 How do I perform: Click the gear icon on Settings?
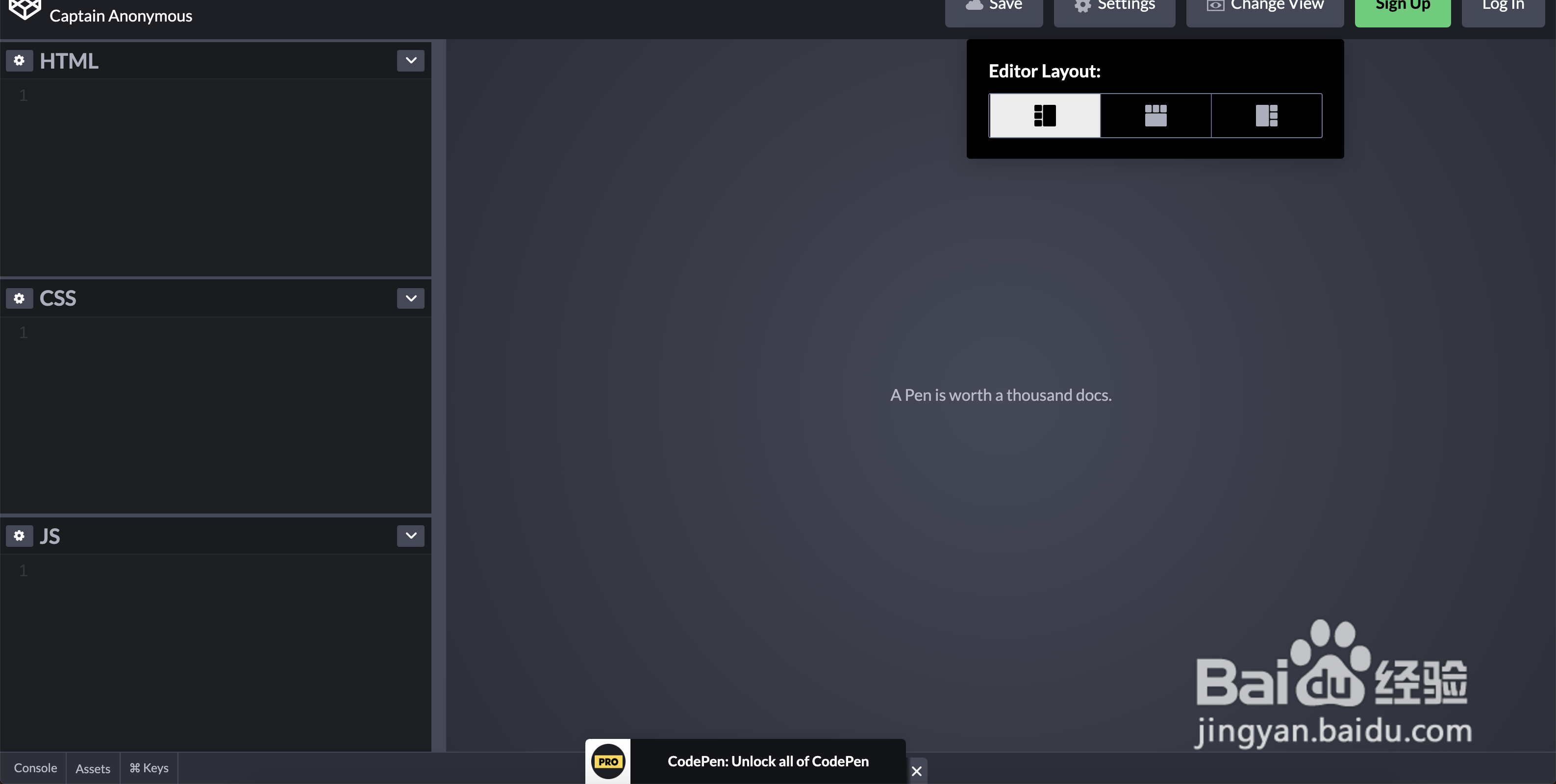point(1082,5)
